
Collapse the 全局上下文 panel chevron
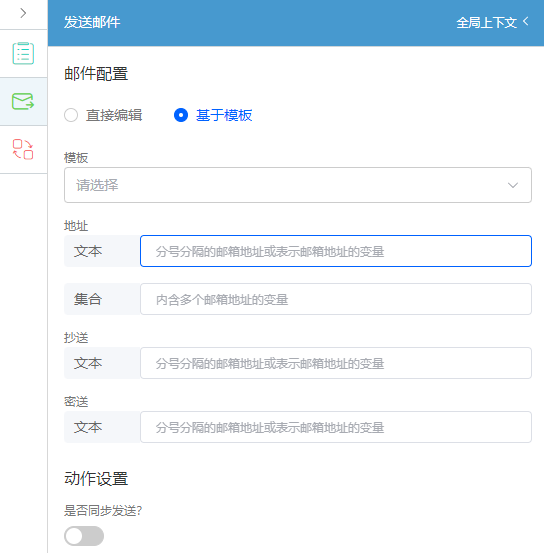click(x=526, y=22)
